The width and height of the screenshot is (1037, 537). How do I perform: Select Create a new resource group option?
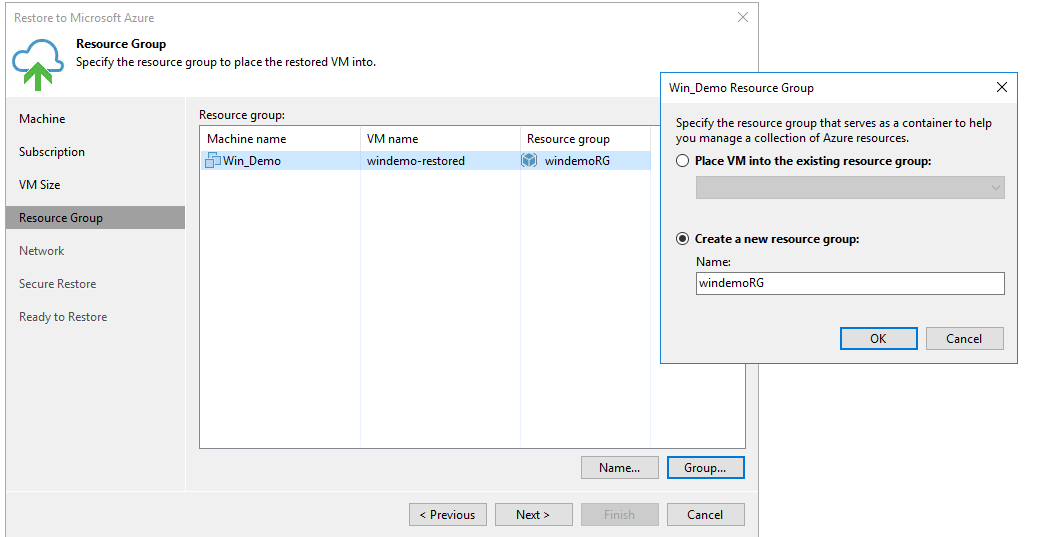683,239
